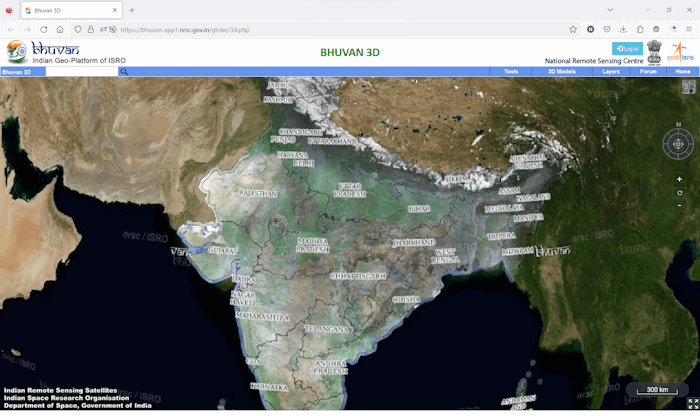The width and height of the screenshot is (700, 416).
Task: Click the National Remote Sensing Centre text
Action: tap(594, 61)
